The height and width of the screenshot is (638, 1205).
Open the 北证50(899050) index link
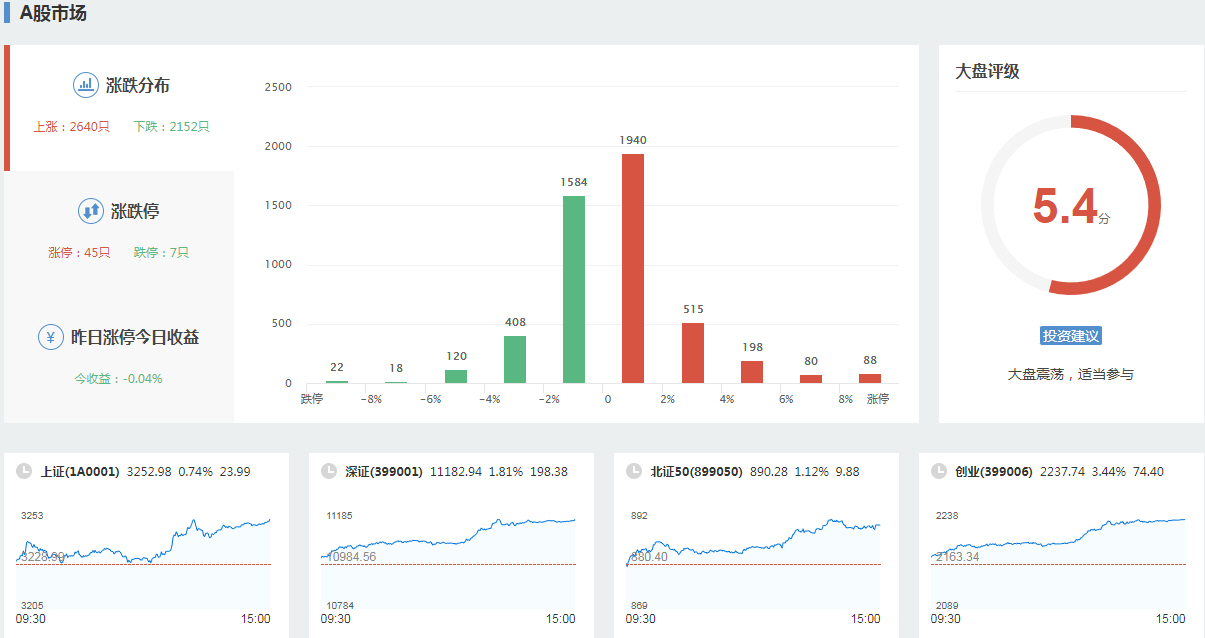696,471
